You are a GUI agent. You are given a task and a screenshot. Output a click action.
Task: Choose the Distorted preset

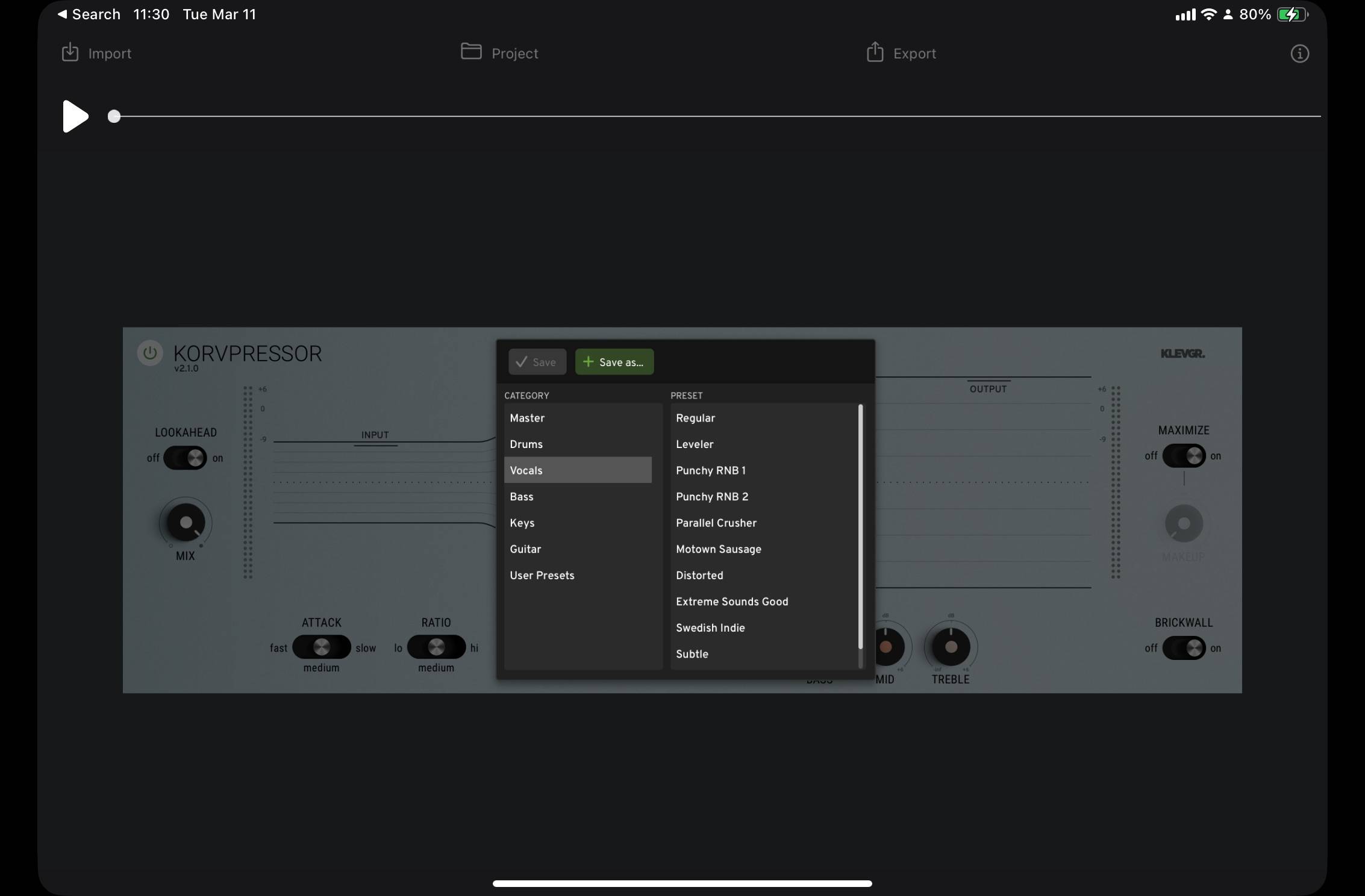pyautogui.click(x=763, y=575)
